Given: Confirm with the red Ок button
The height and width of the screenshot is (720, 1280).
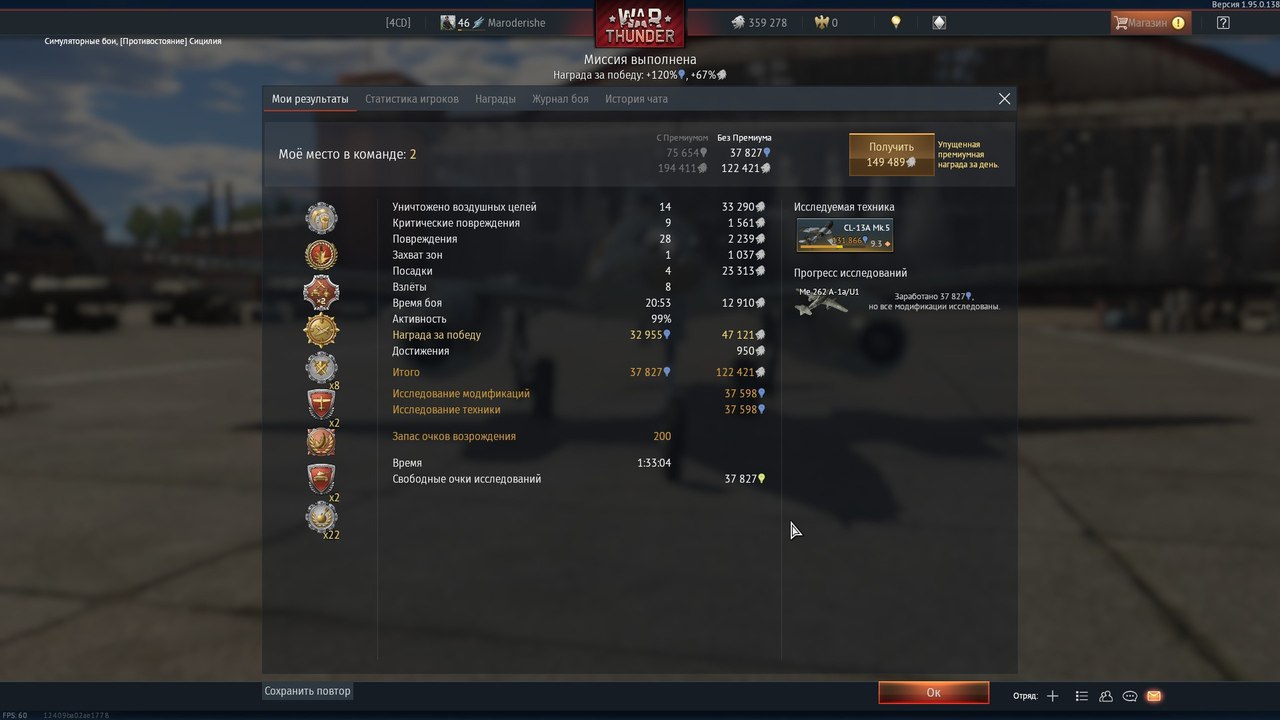Looking at the screenshot, I should click(933, 692).
